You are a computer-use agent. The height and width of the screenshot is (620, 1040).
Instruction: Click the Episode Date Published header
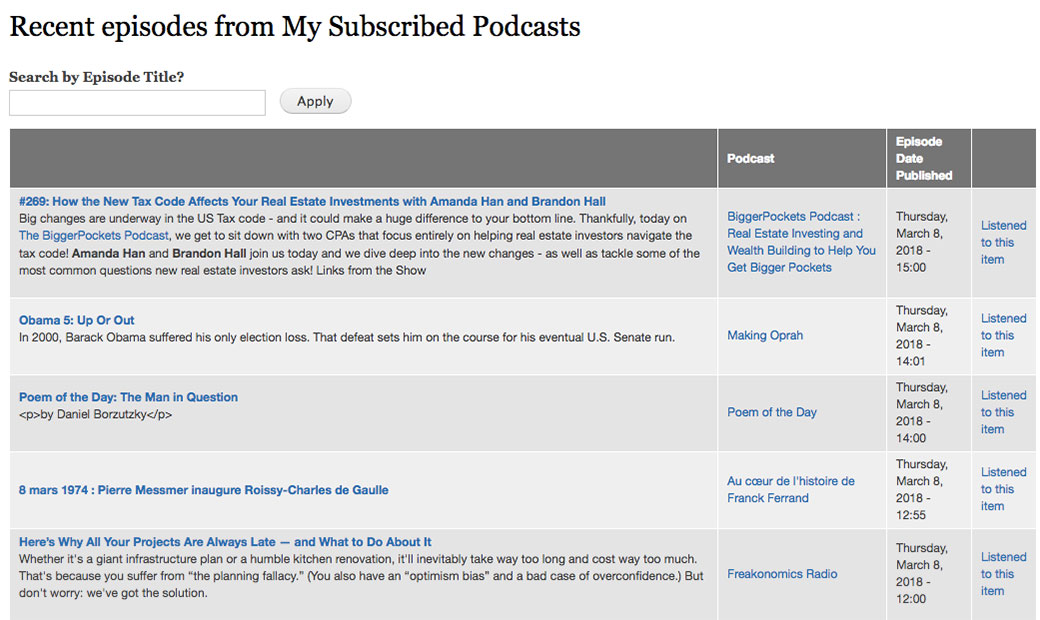click(x=924, y=158)
